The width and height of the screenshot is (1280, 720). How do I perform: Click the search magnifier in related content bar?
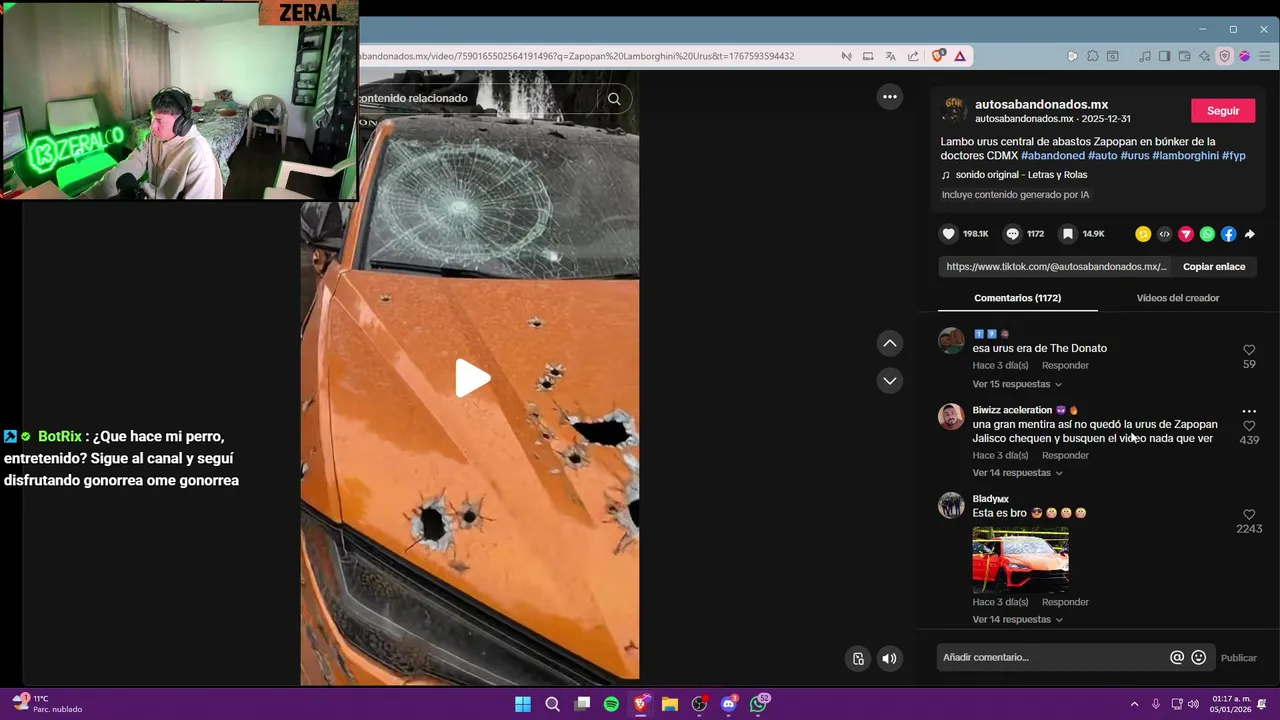(x=614, y=98)
